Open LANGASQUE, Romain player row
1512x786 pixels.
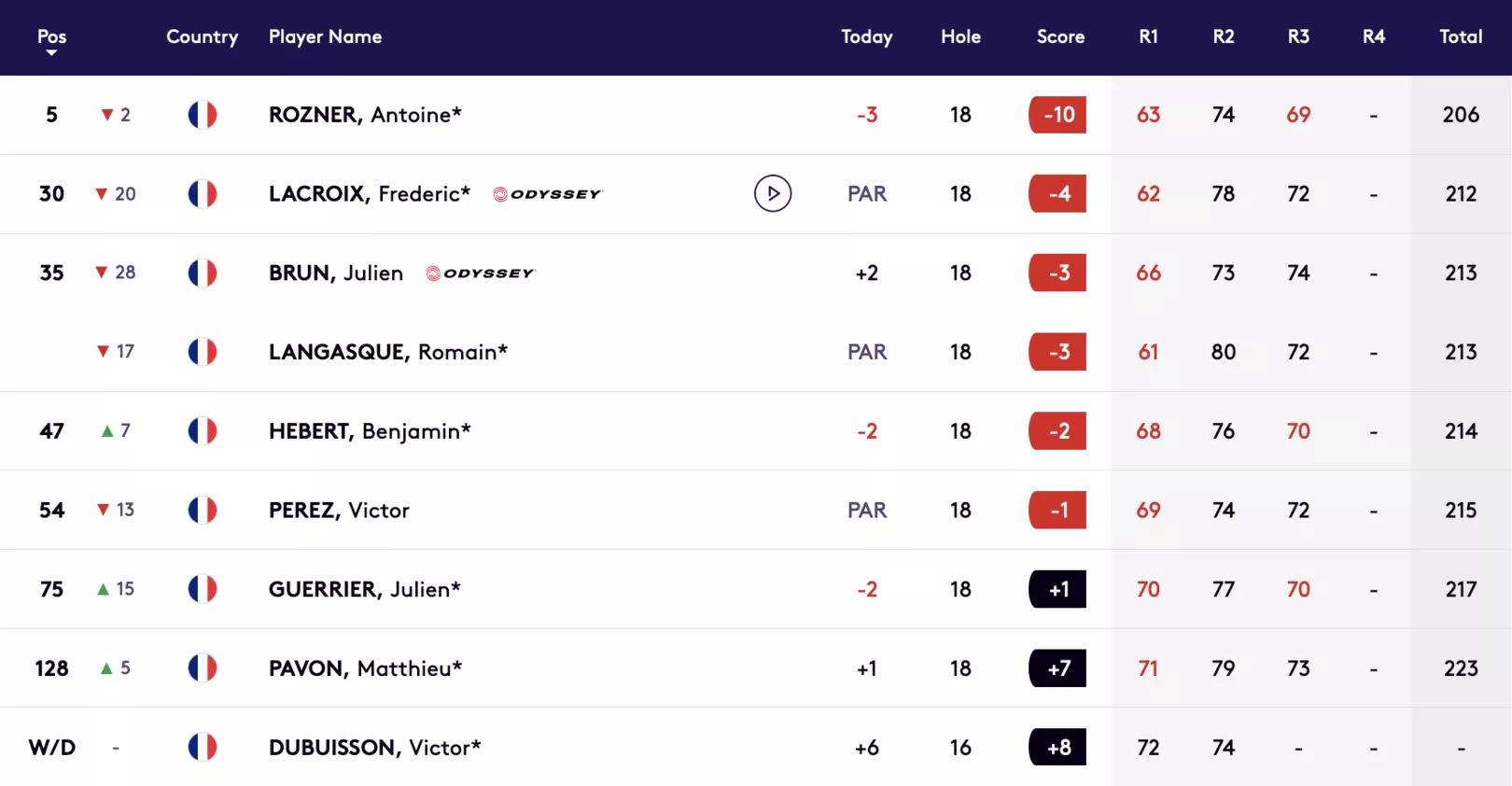tap(756, 352)
